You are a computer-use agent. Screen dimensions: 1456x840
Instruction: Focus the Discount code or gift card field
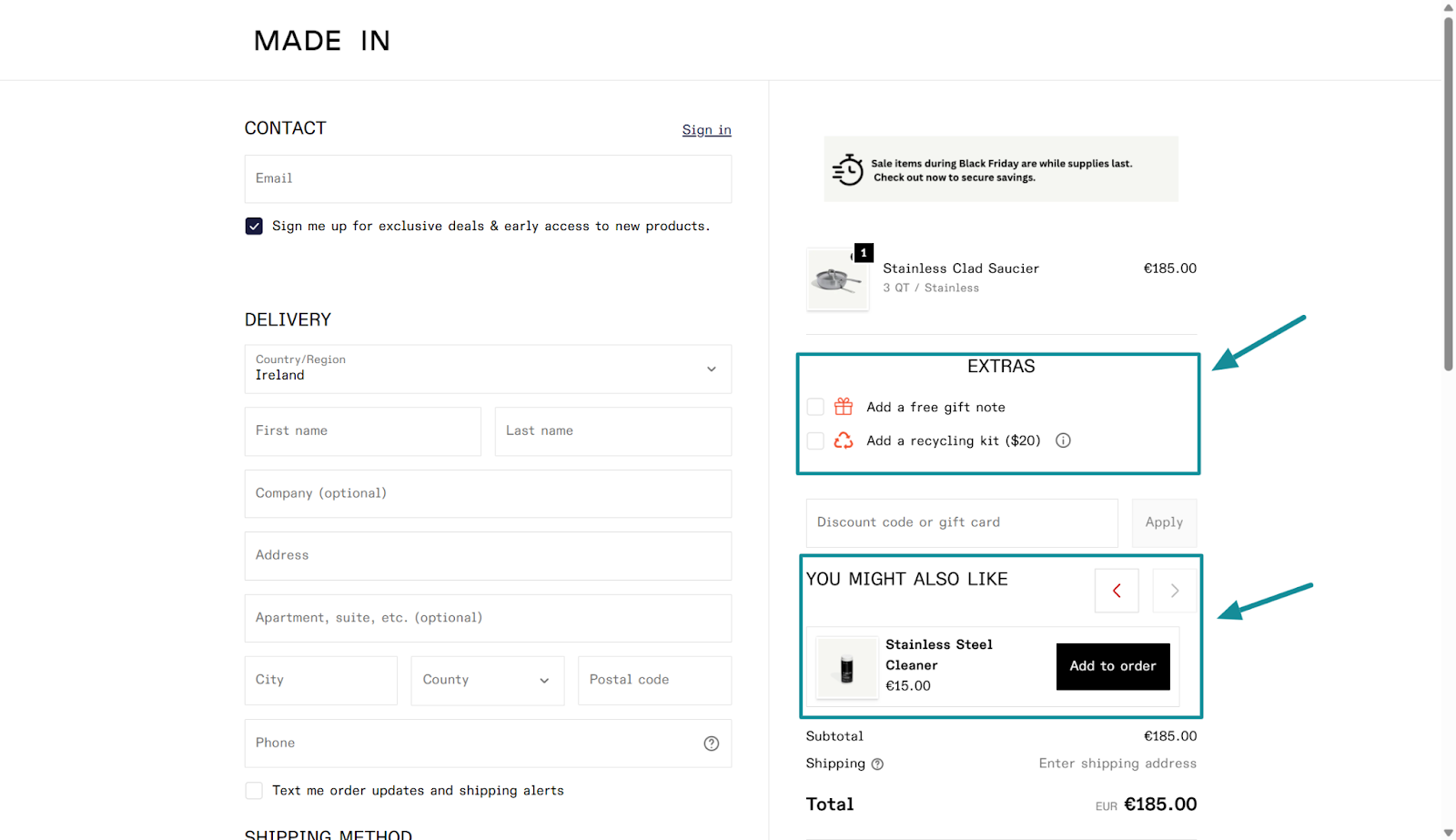tap(962, 522)
